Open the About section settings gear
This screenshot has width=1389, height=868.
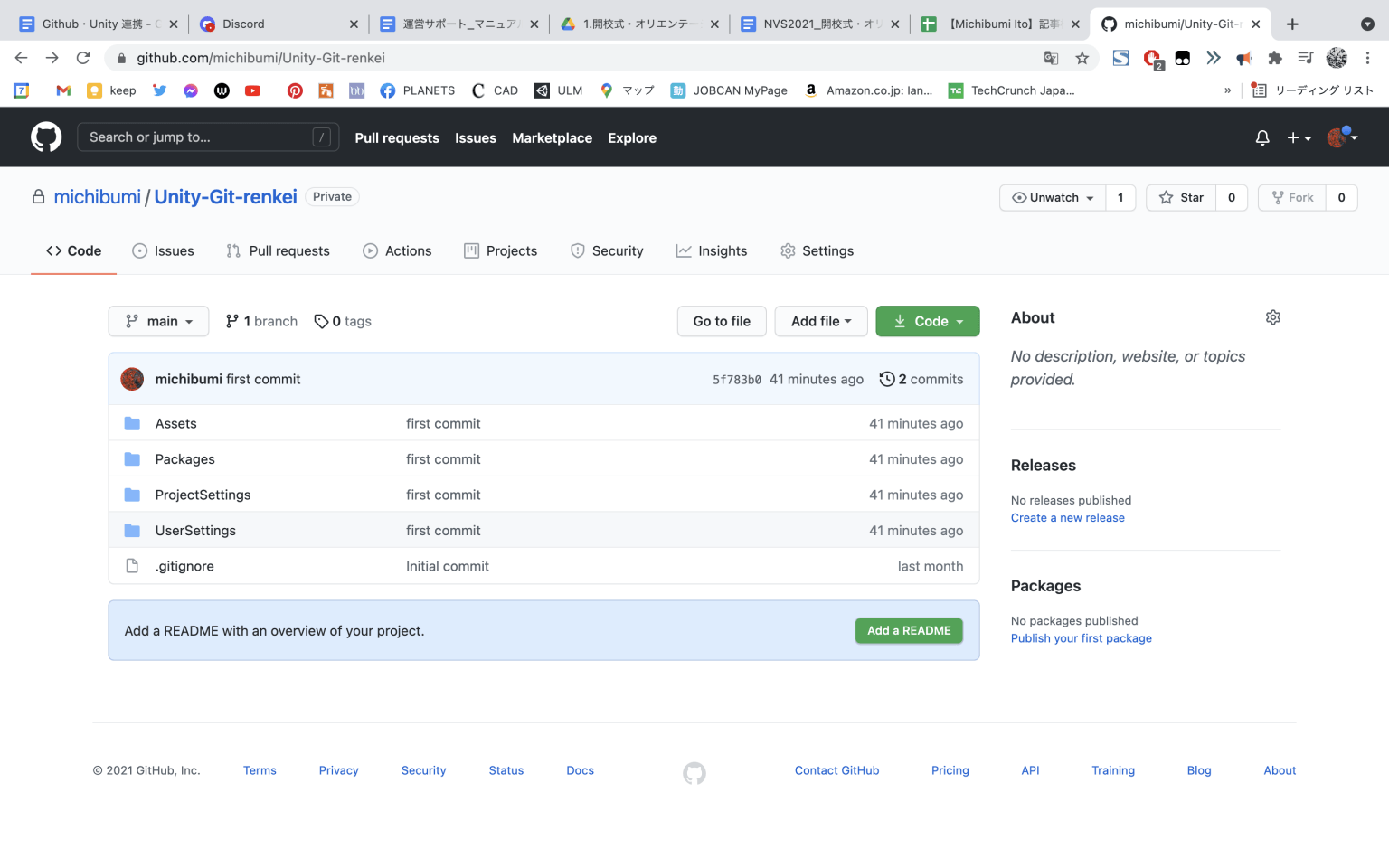coord(1273,317)
